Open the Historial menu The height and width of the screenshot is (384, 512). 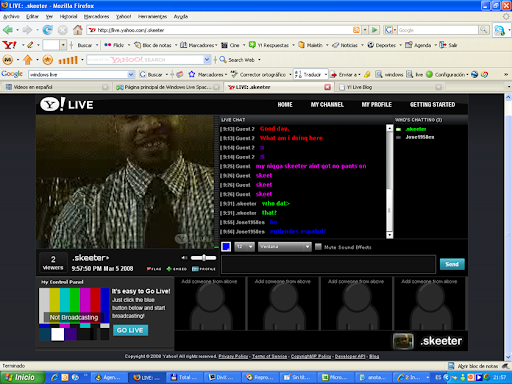pyautogui.click(x=68, y=16)
